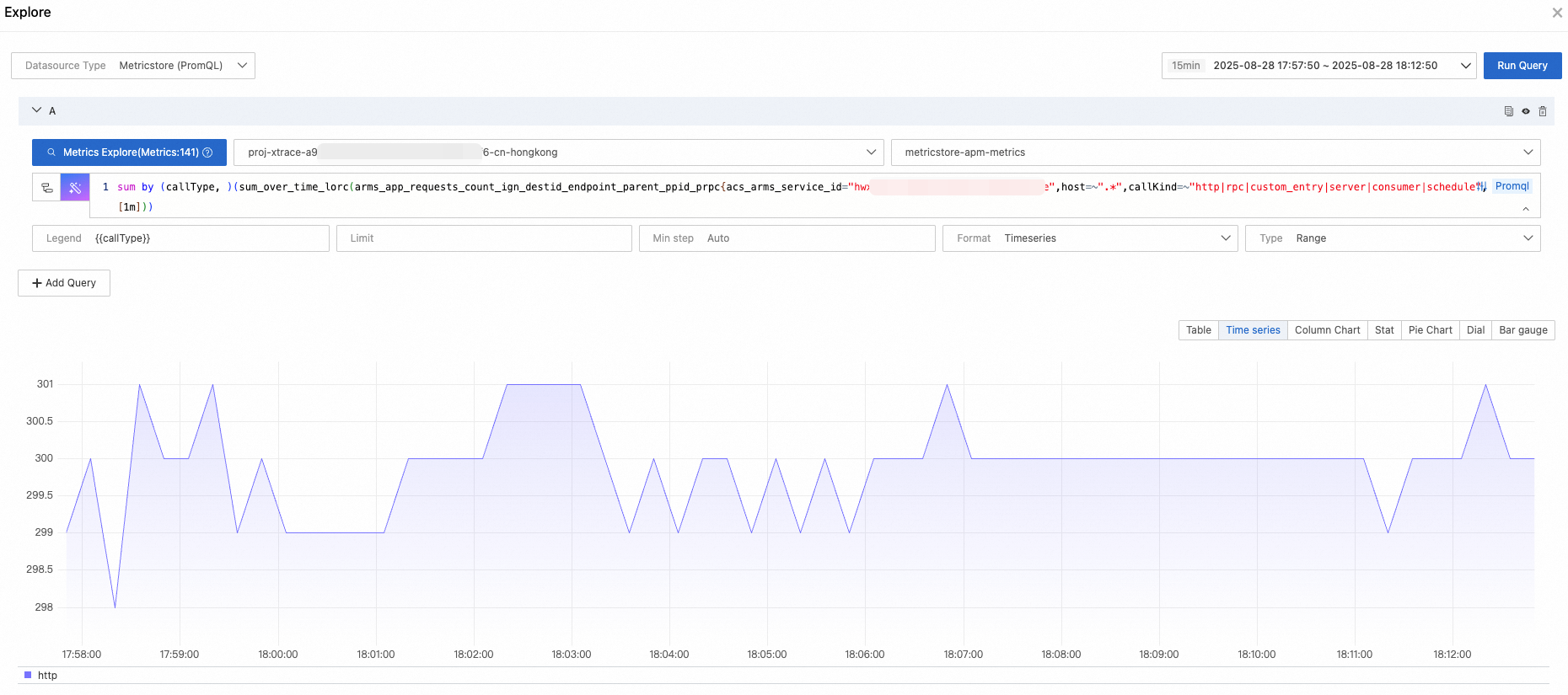Screen dimensions: 1568x695
Task: Collapse the query editor with the up chevron
Action: click(x=1526, y=209)
